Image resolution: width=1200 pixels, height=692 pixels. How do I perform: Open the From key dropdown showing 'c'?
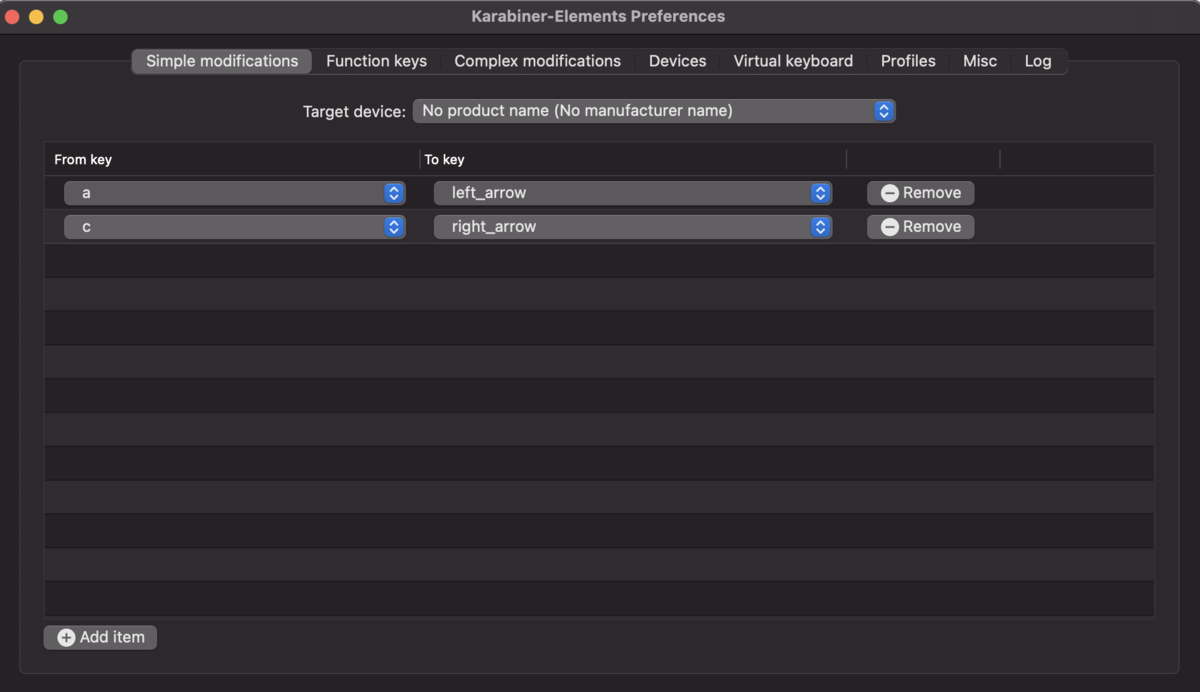[235, 227]
